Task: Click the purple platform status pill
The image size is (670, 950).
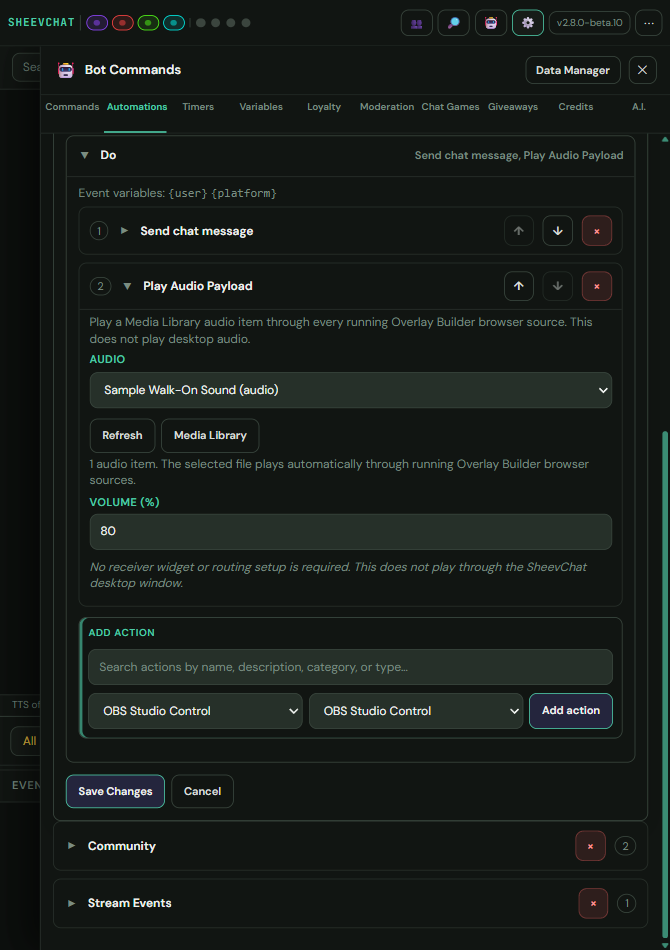Action: [97, 23]
